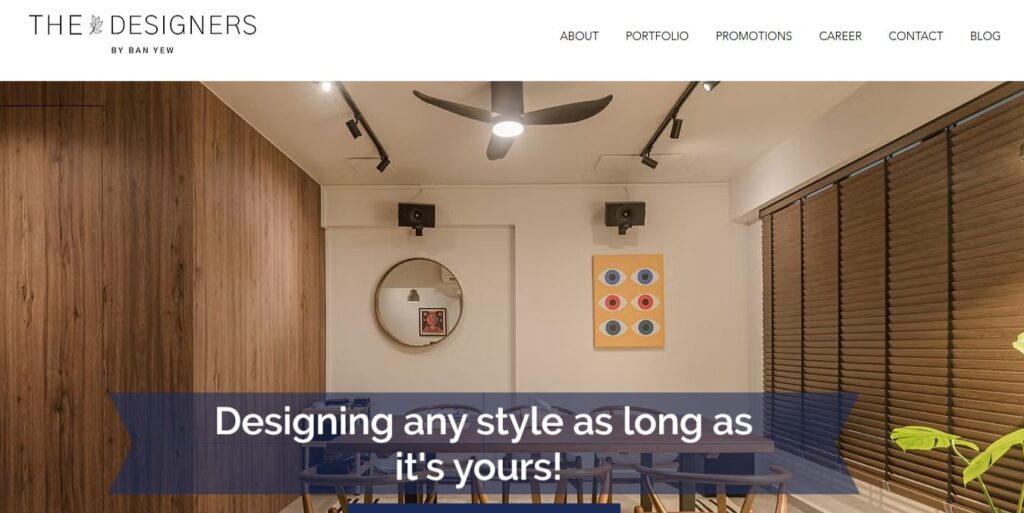1024x513 pixels.
Task: Click the round wall mirror in the photo
Action: (x=419, y=302)
